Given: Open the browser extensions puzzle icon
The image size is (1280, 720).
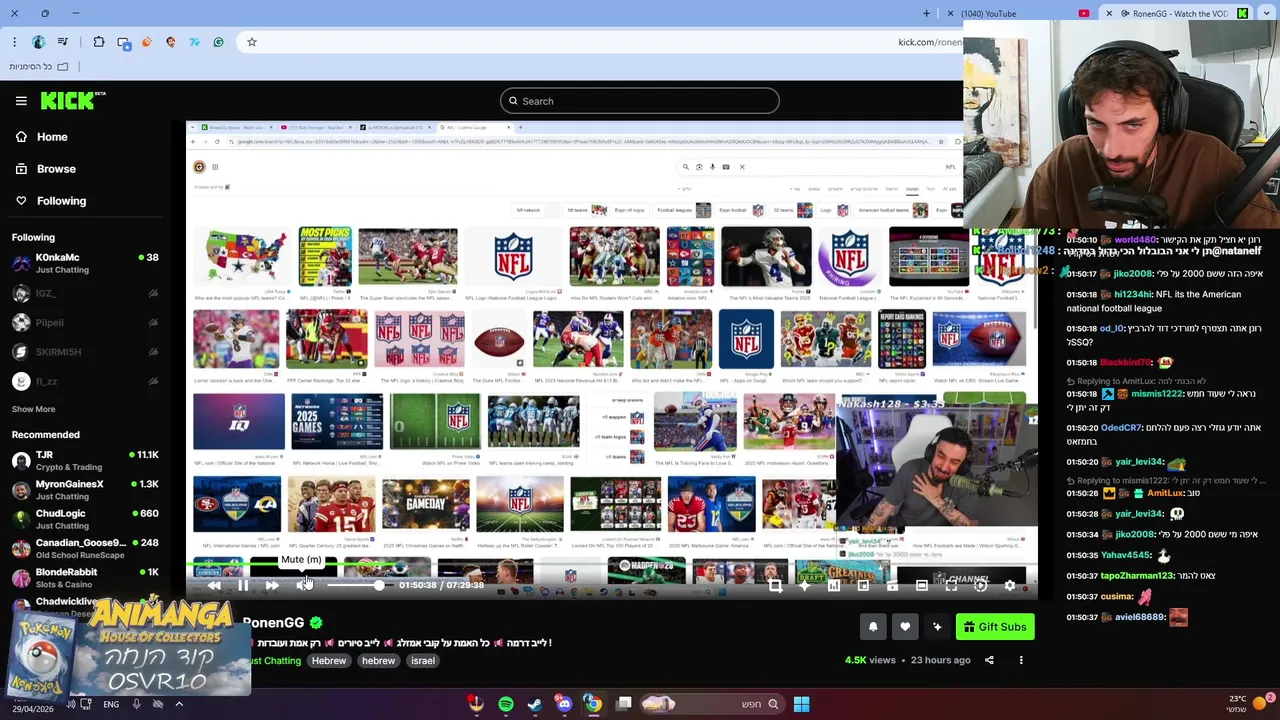Looking at the screenshot, I should point(99,42).
